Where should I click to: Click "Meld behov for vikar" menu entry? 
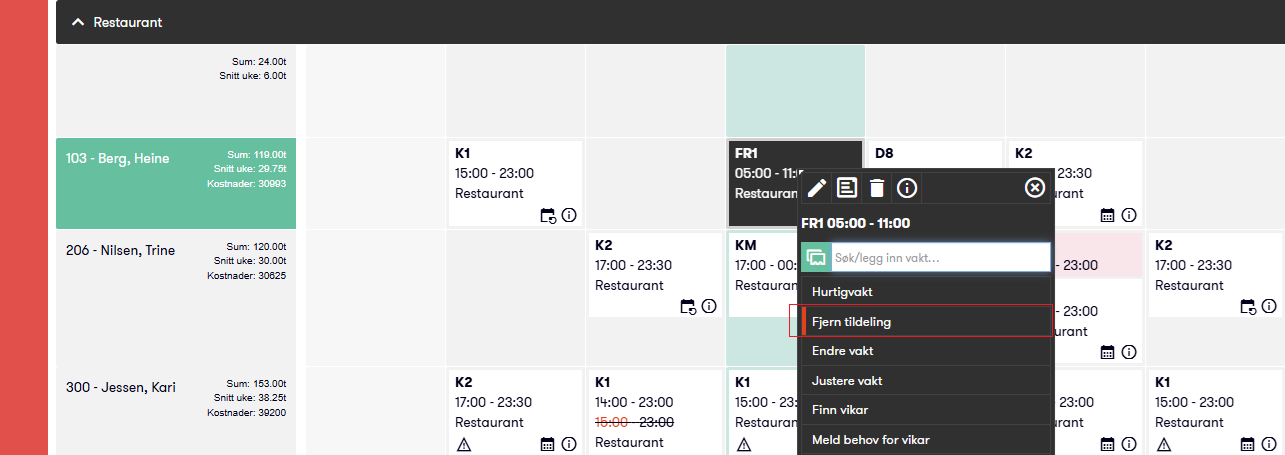[x=872, y=439]
